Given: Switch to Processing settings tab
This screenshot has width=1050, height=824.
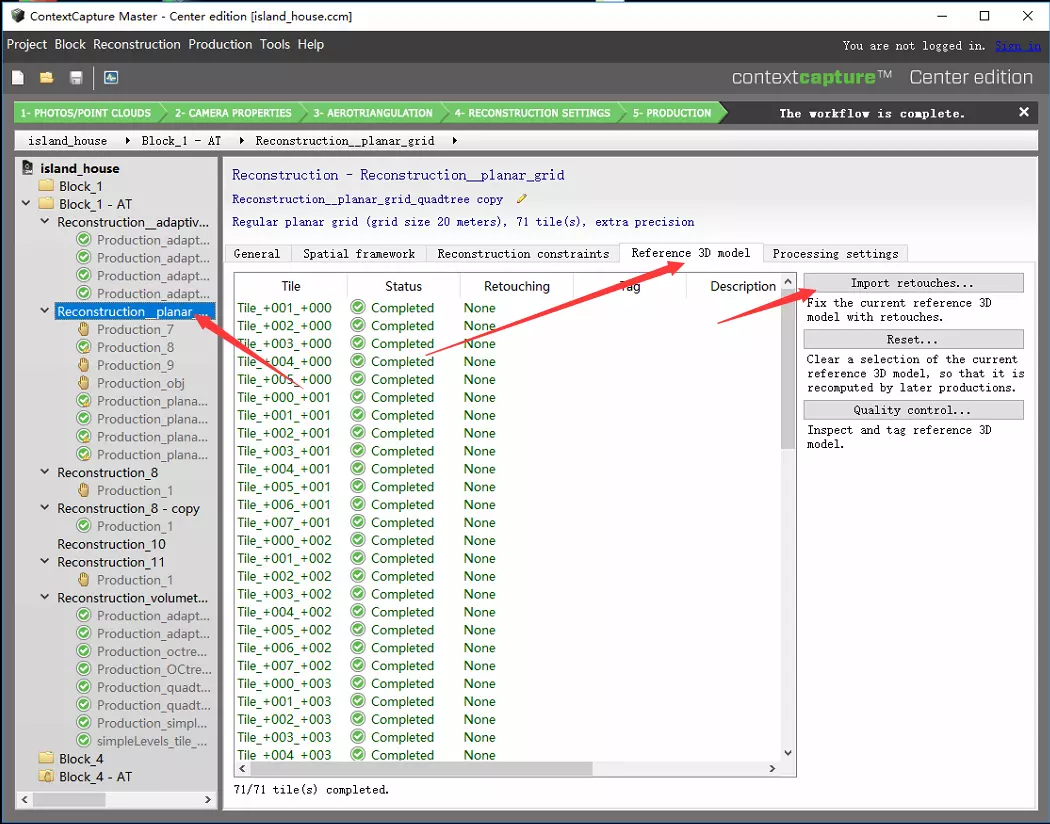Looking at the screenshot, I should click(x=835, y=254).
